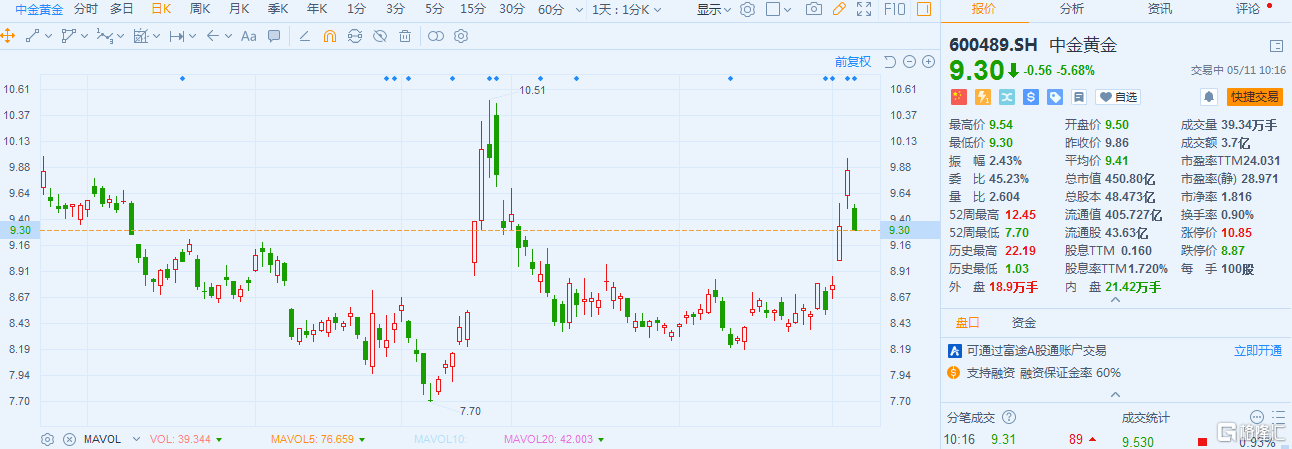The width and height of the screenshot is (1292, 449).
Task: Select the 月K monthly chart
Action: pos(239,9)
